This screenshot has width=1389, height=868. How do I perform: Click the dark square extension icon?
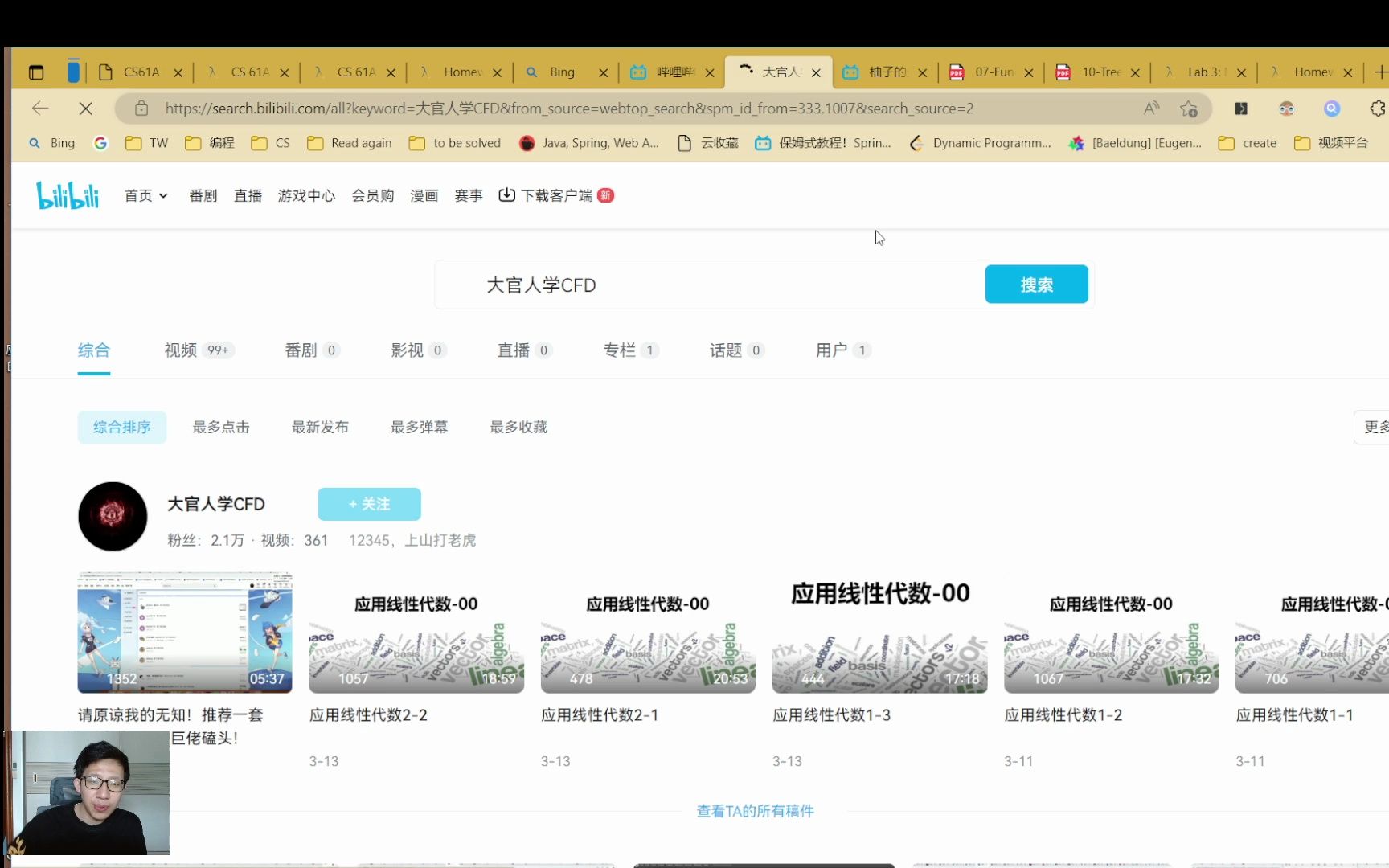(x=1241, y=108)
